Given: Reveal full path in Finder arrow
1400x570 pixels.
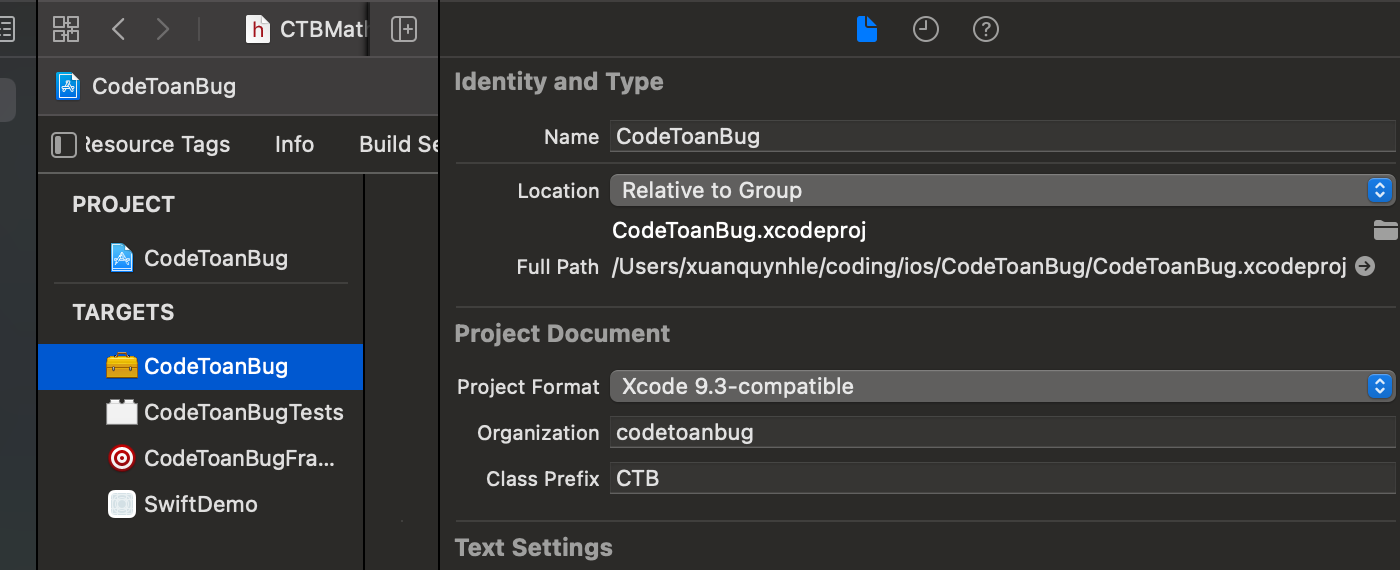Looking at the screenshot, I should (x=1364, y=267).
